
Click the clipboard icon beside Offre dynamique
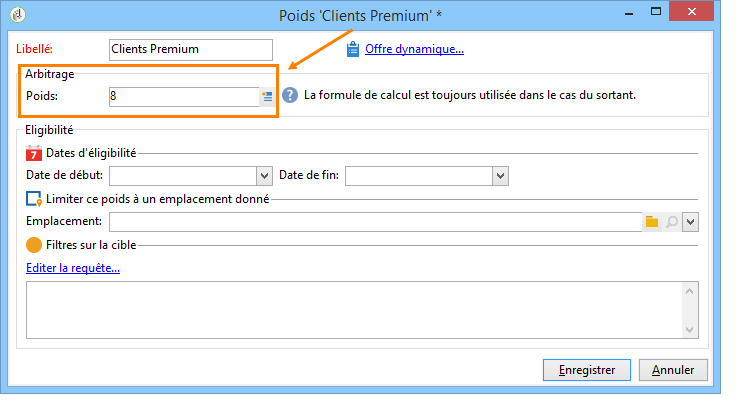[x=353, y=49]
